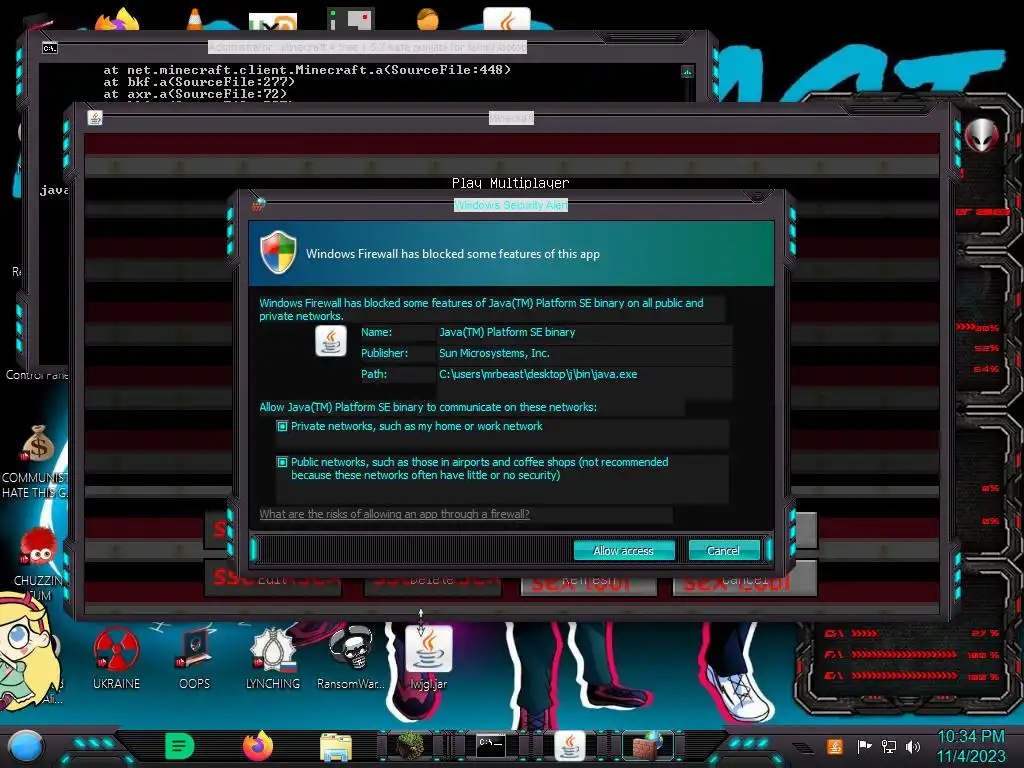Screen dimensions: 1024x768
Task: Click the Windows Security Alert title text
Action: 511,205
